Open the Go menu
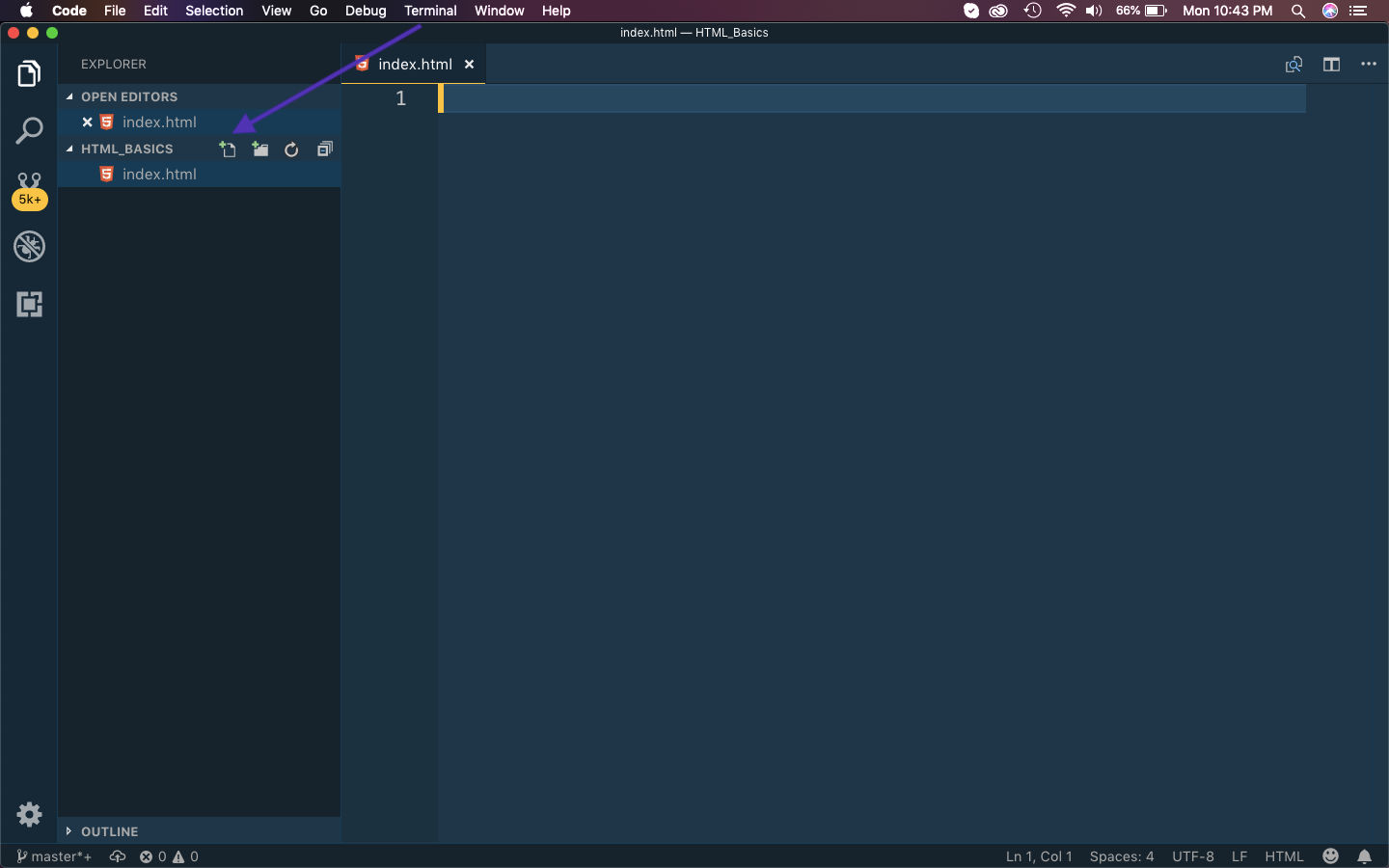The image size is (1389, 868). pos(318,11)
